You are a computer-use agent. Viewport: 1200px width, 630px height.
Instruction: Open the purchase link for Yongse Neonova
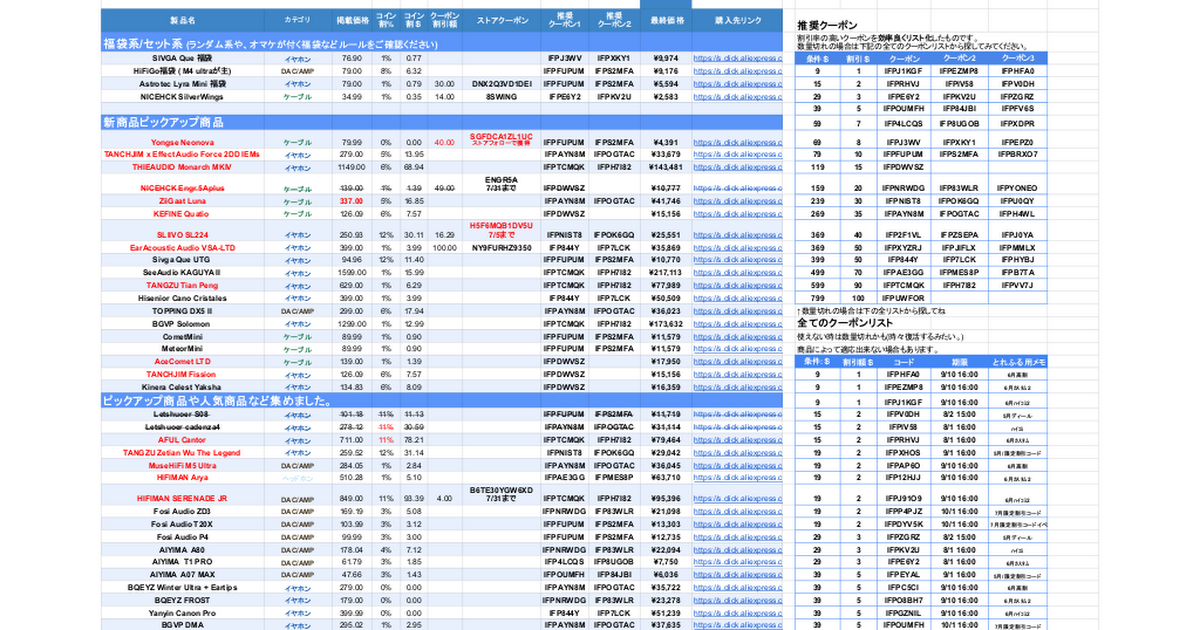(738, 142)
